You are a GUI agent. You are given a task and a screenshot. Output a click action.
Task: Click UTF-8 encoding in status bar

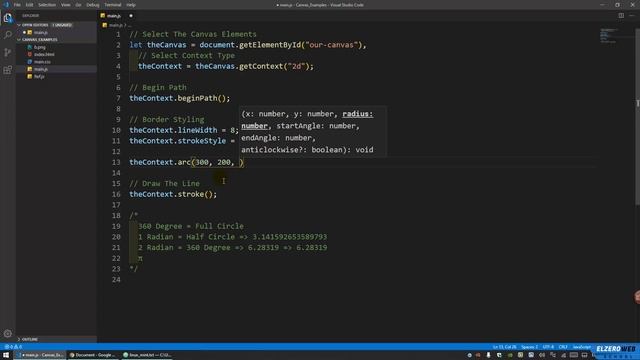(x=548, y=347)
